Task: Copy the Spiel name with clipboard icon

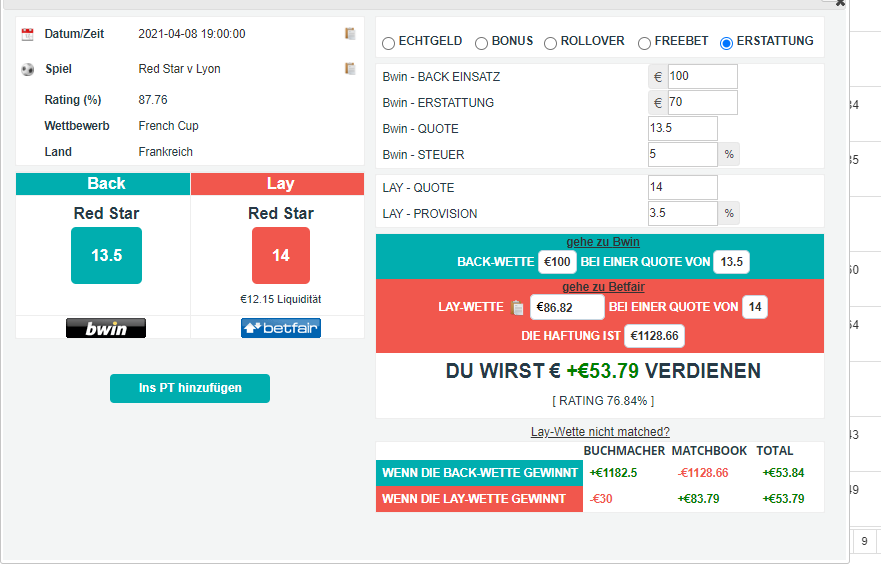Action: click(350, 69)
